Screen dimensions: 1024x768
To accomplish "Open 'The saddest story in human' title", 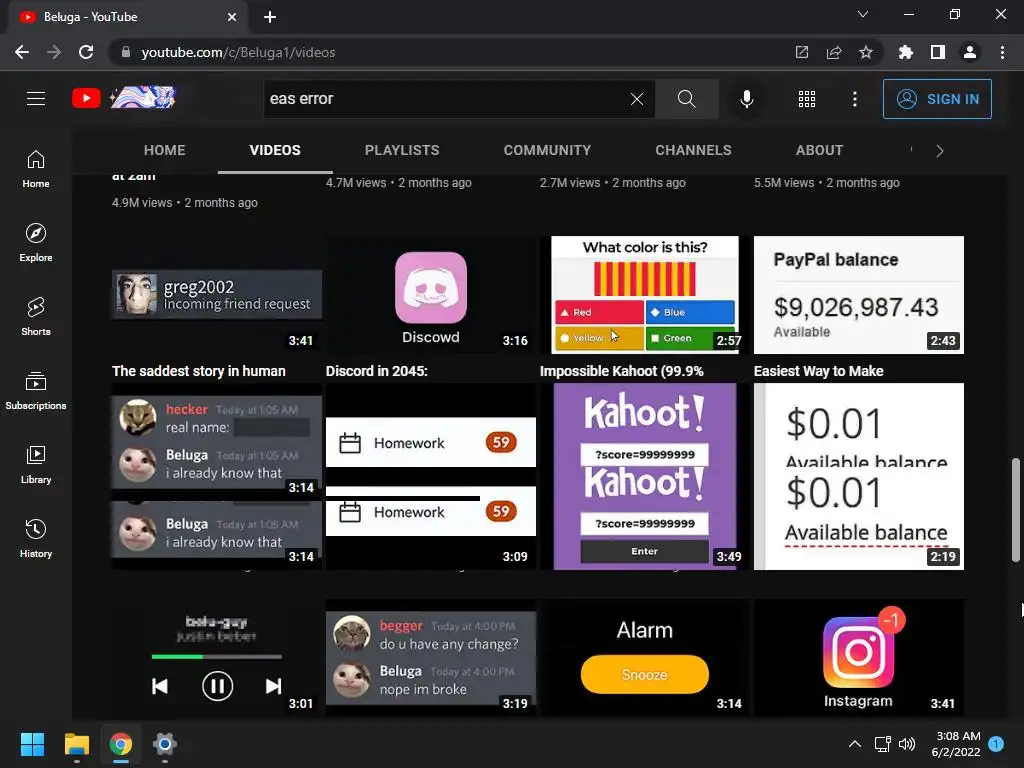I will pyautogui.click(x=199, y=371).
